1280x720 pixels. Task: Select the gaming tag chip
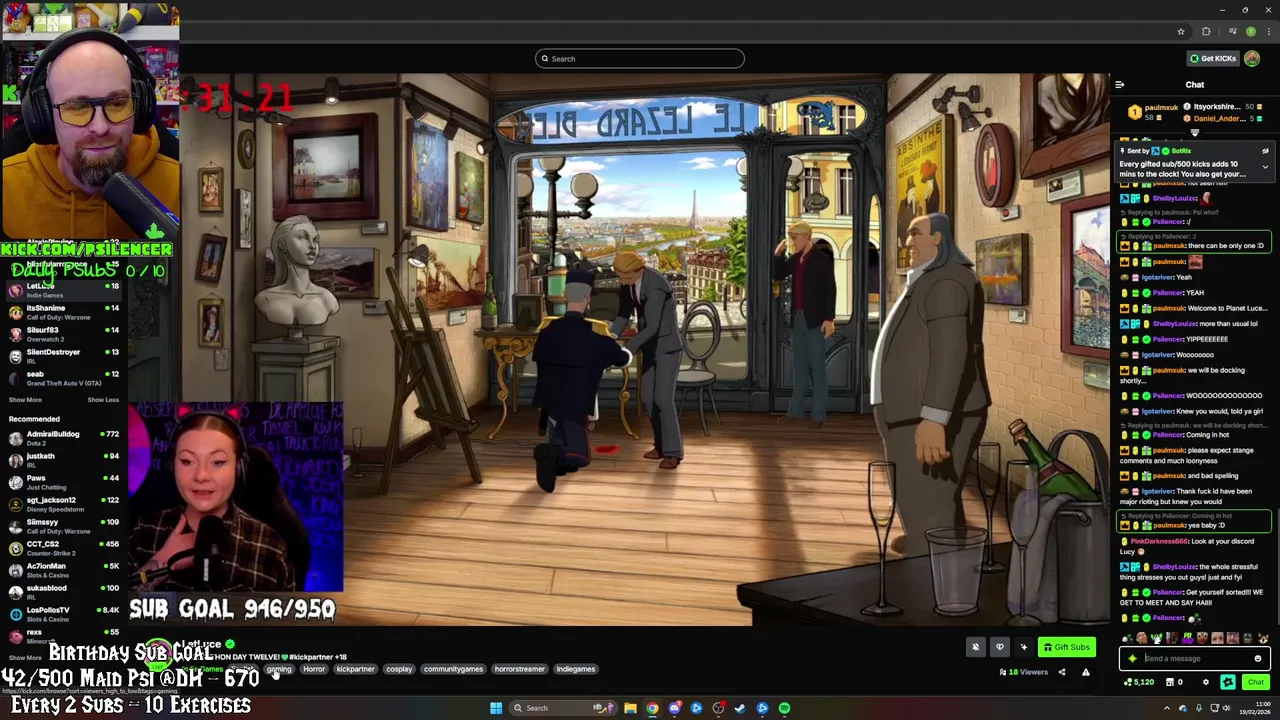tap(279, 669)
